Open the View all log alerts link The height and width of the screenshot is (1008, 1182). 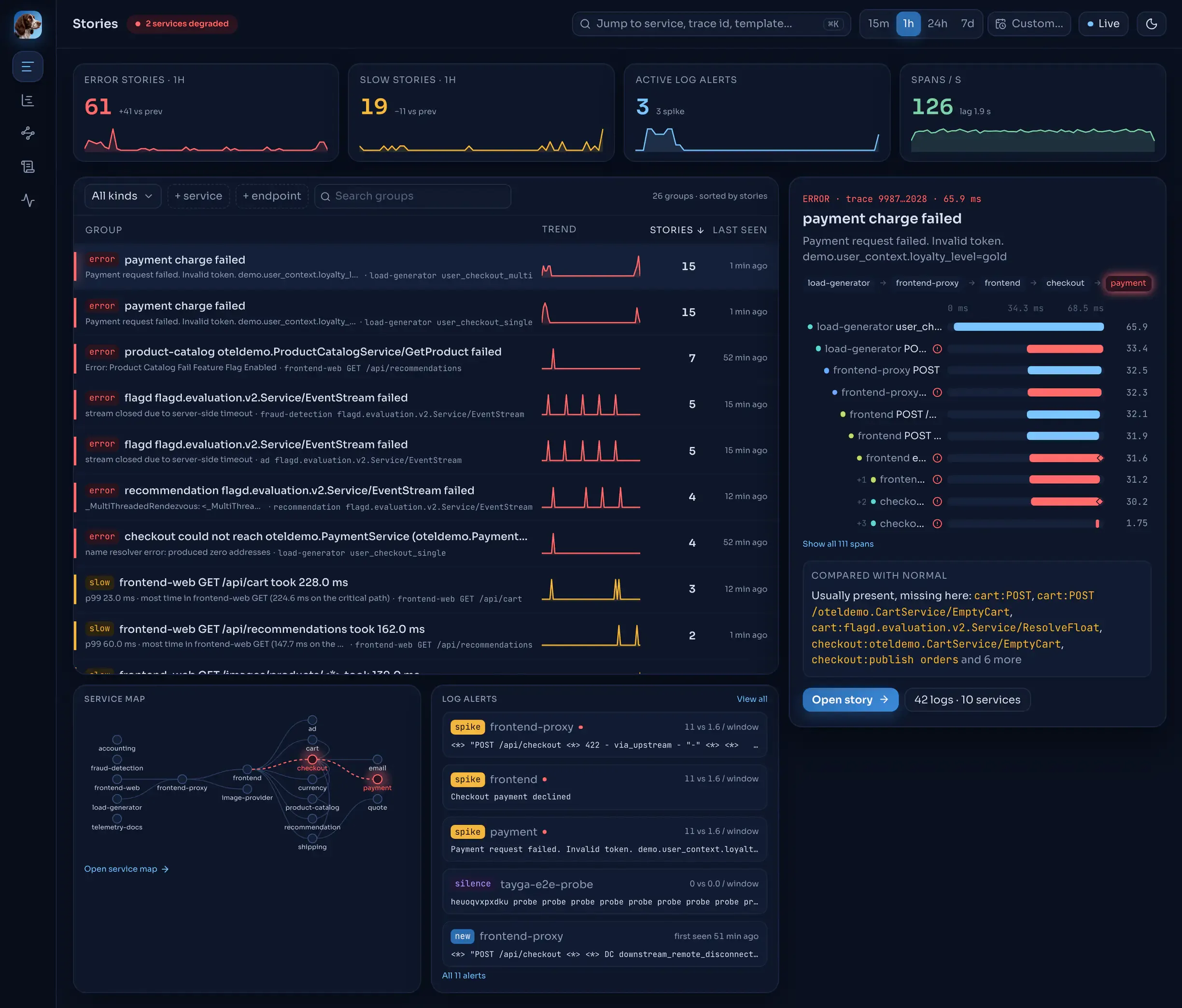pyautogui.click(x=751, y=700)
